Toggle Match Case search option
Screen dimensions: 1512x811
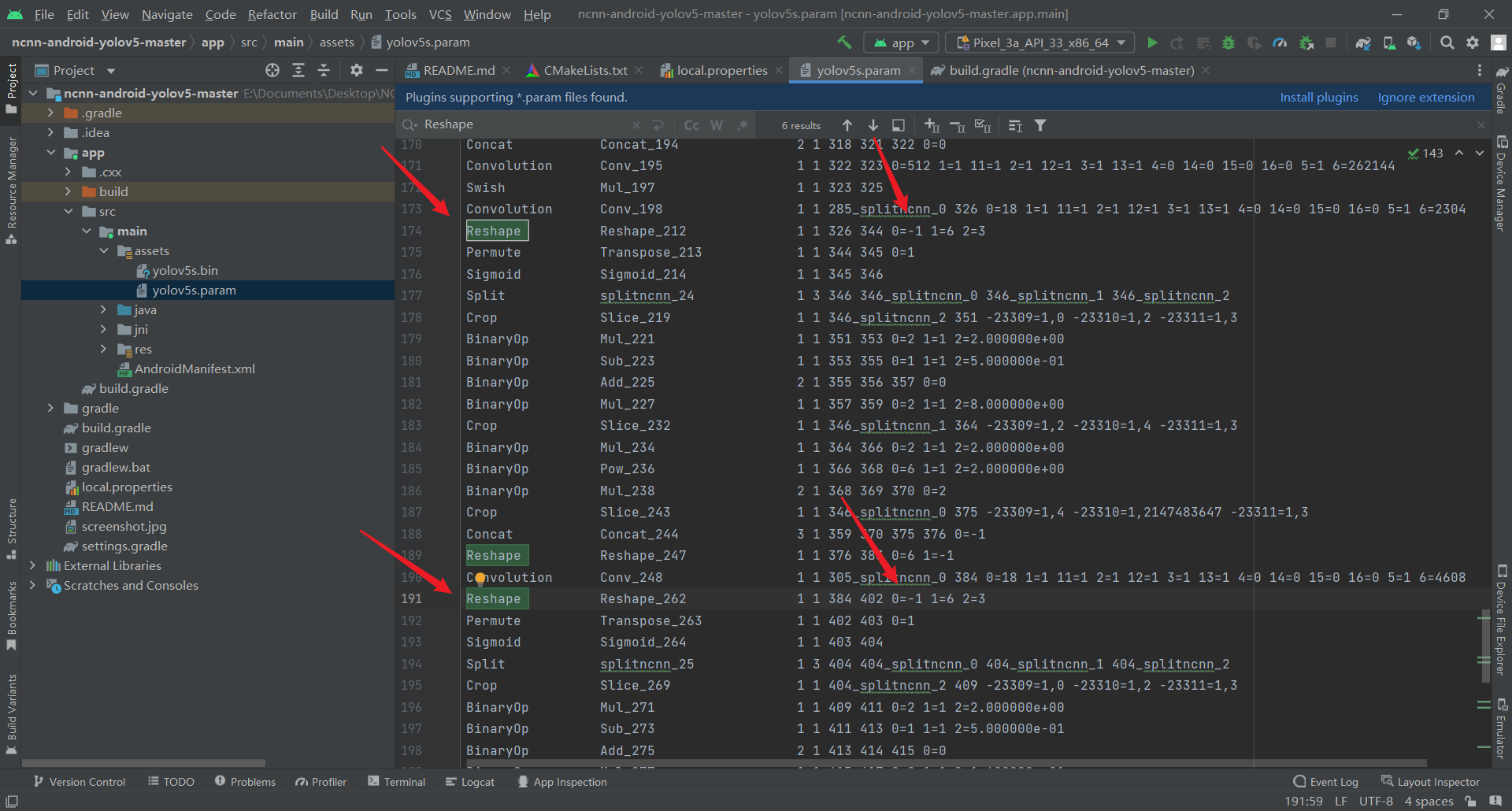[x=691, y=125]
